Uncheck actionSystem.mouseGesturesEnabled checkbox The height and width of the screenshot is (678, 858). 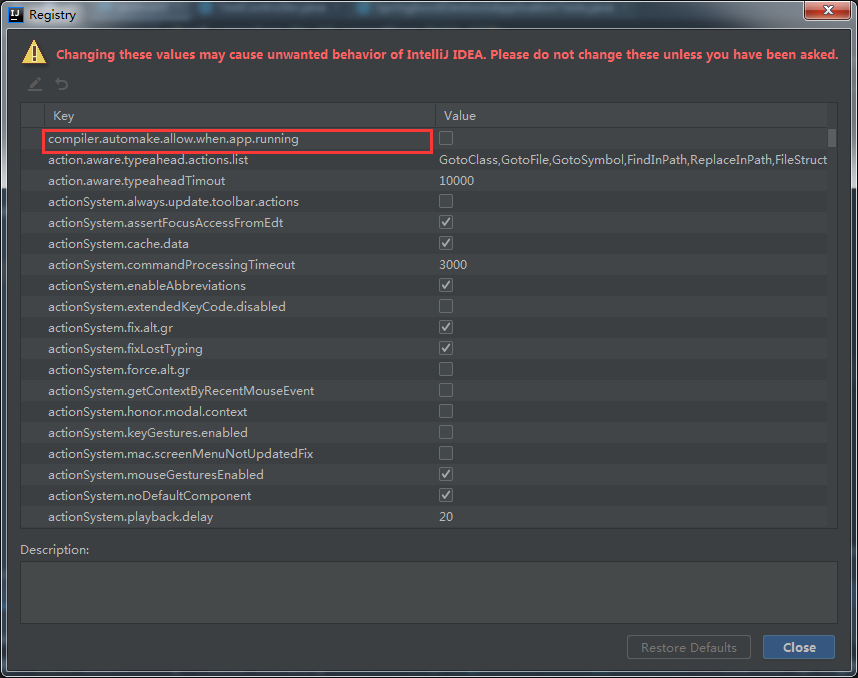point(446,474)
